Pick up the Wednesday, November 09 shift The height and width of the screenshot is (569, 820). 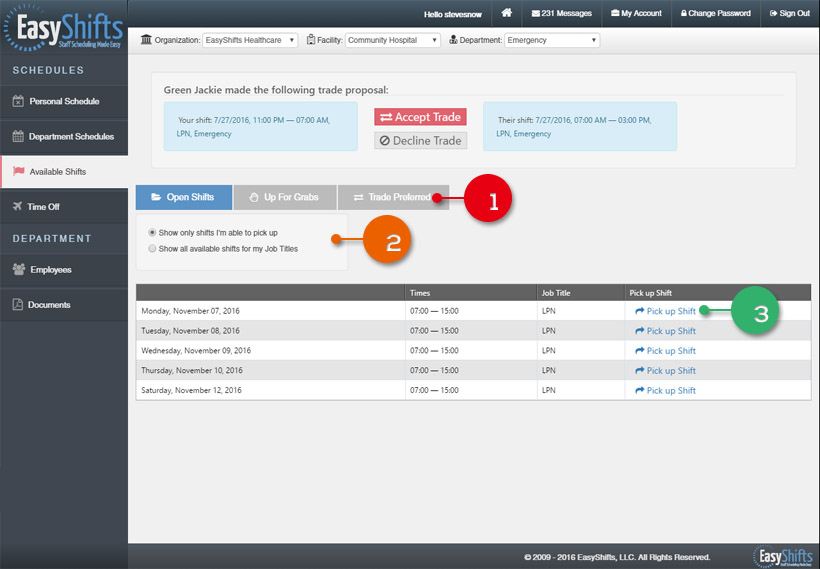tap(665, 351)
